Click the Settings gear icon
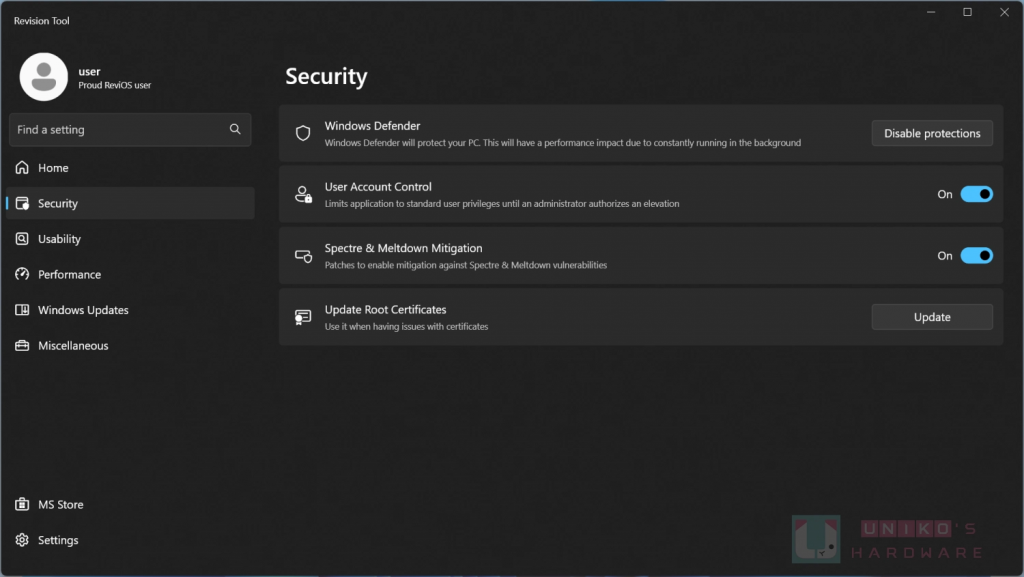1024x577 pixels. [x=22, y=540]
